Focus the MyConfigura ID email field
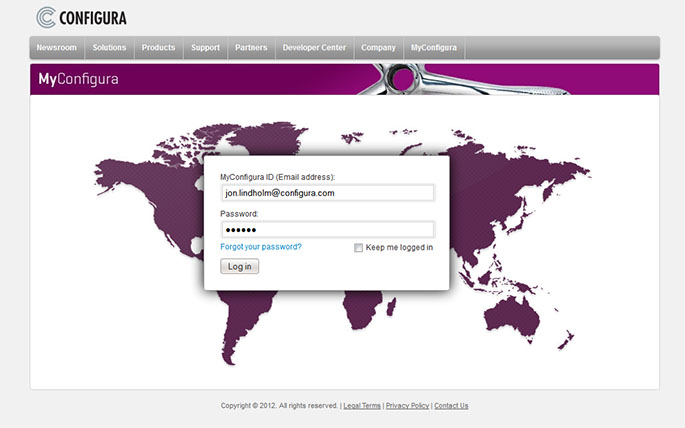 coord(328,193)
